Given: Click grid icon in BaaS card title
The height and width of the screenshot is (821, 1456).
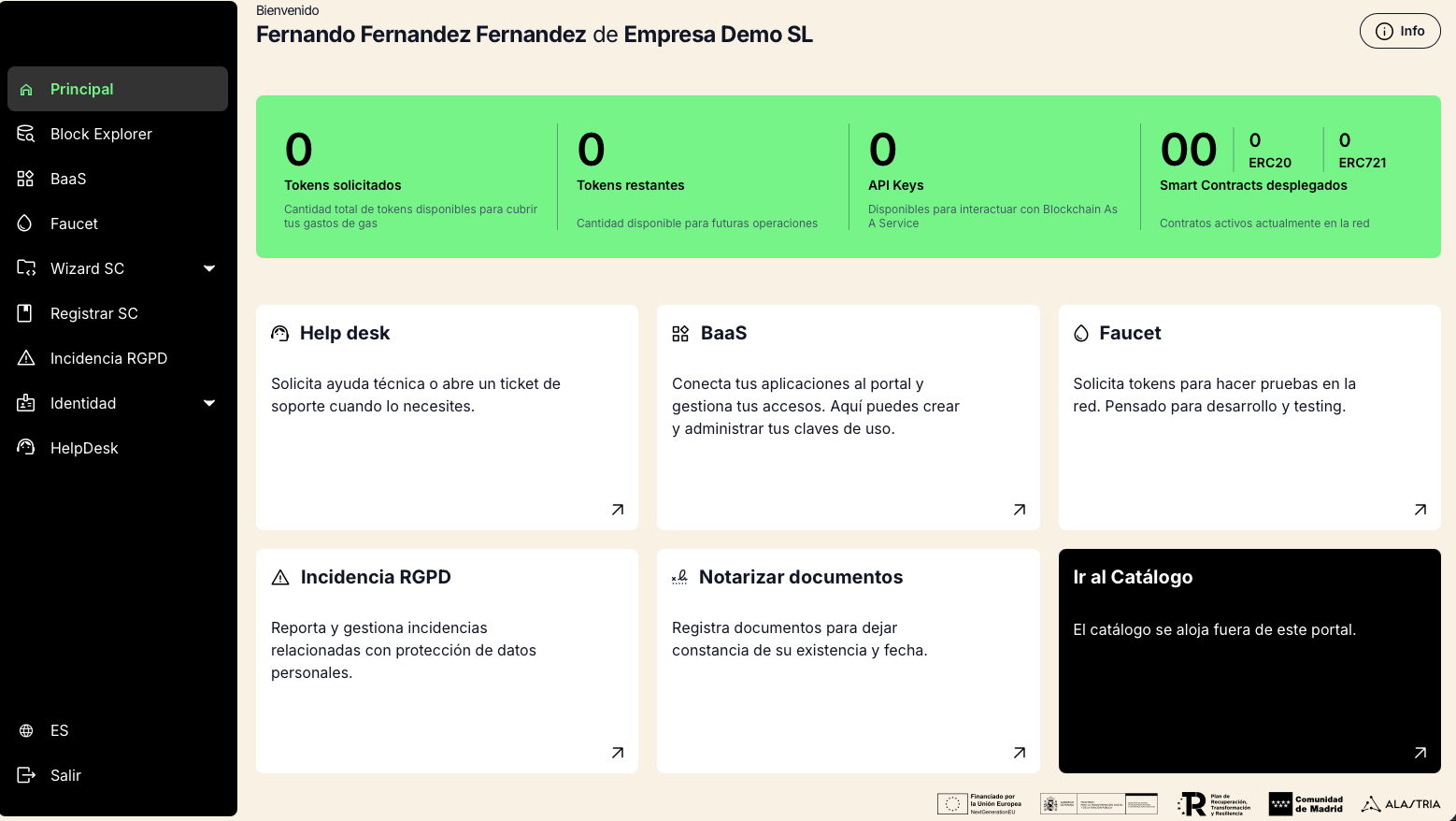Looking at the screenshot, I should pyautogui.click(x=680, y=334).
